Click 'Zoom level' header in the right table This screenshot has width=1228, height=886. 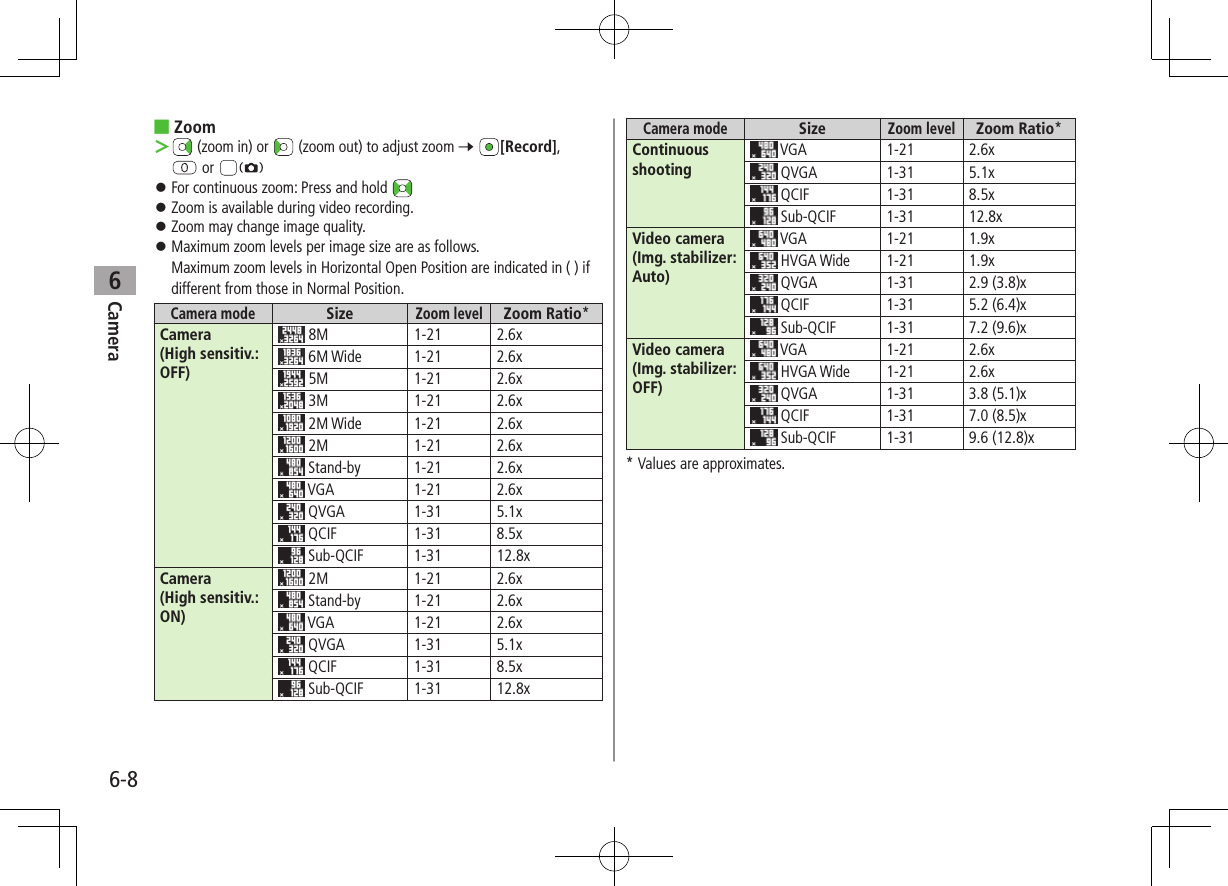point(921,128)
